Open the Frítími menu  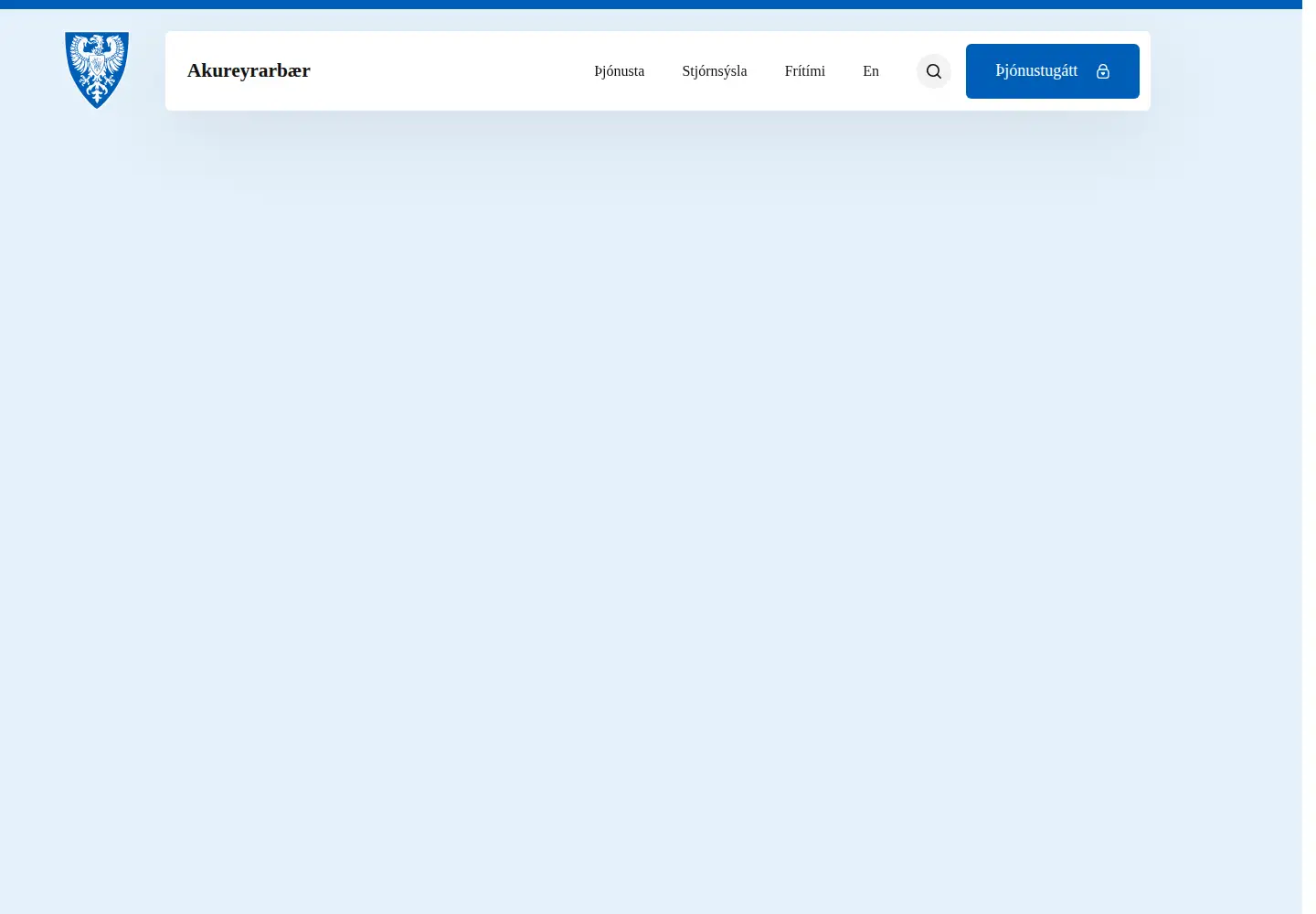(x=805, y=71)
